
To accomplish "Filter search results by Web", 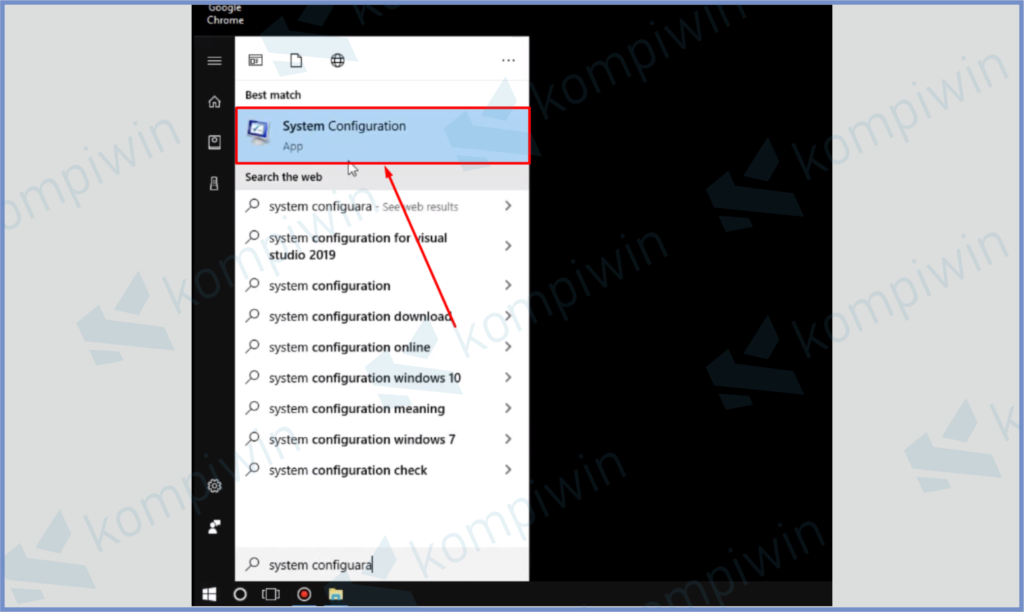I will (x=339, y=59).
